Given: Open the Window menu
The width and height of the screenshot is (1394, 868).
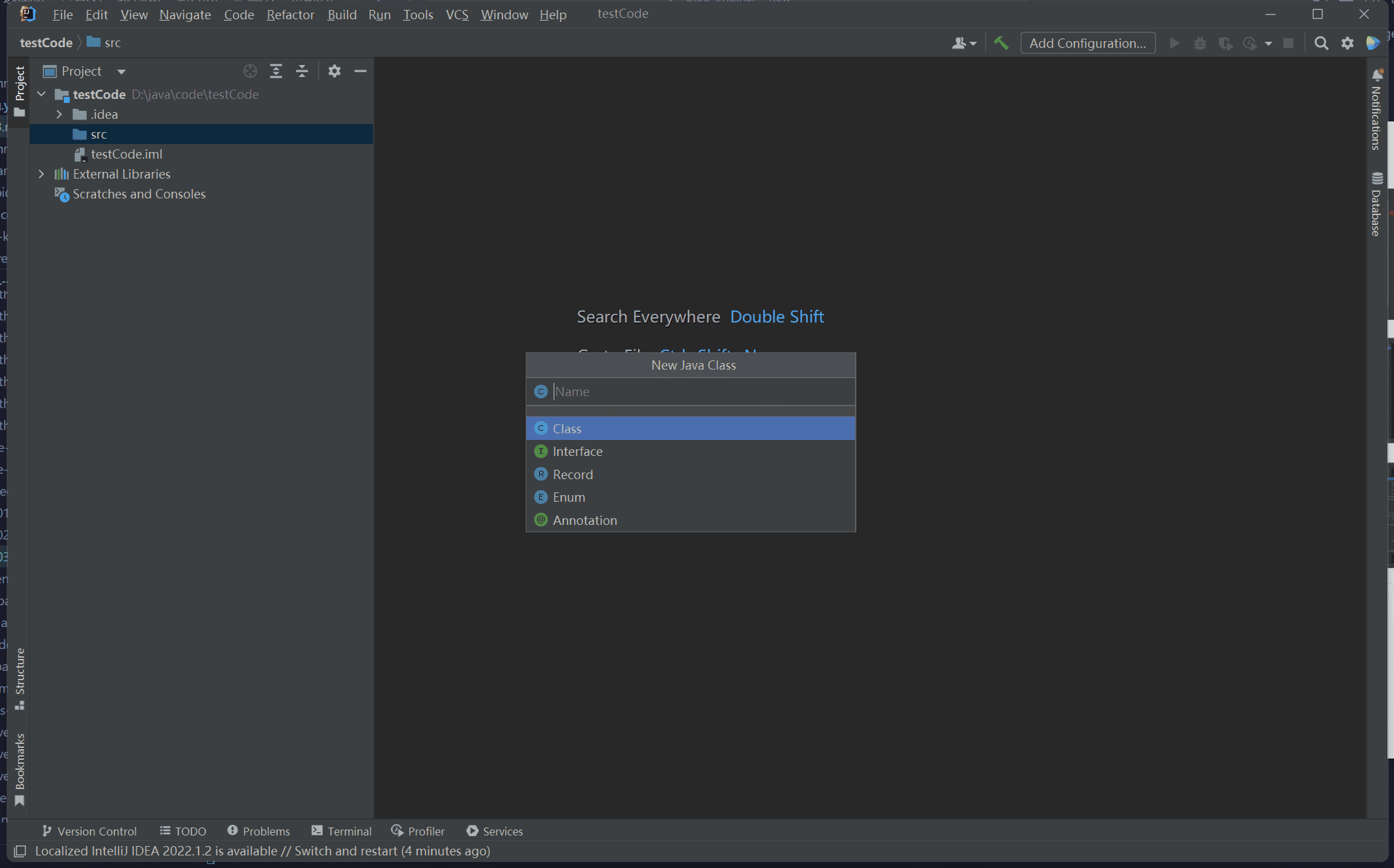Looking at the screenshot, I should (504, 15).
